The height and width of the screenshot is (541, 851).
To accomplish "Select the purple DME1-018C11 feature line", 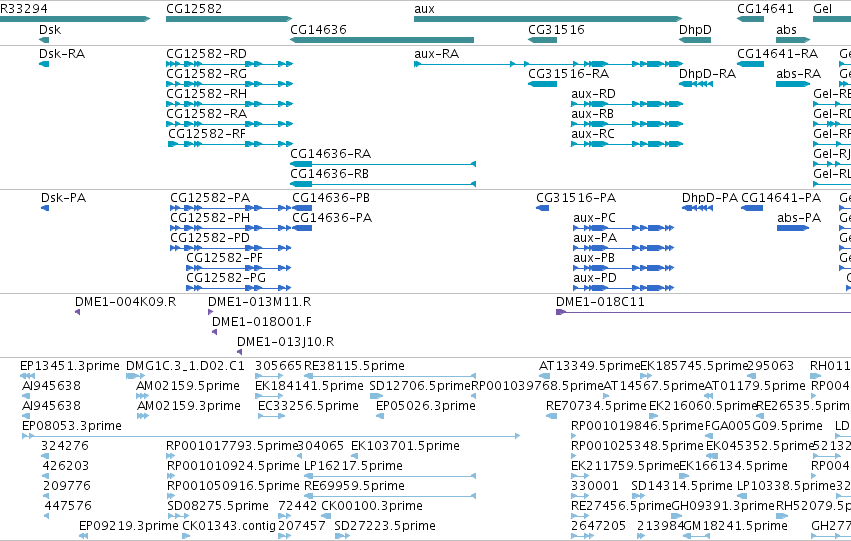I will point(703,312).
